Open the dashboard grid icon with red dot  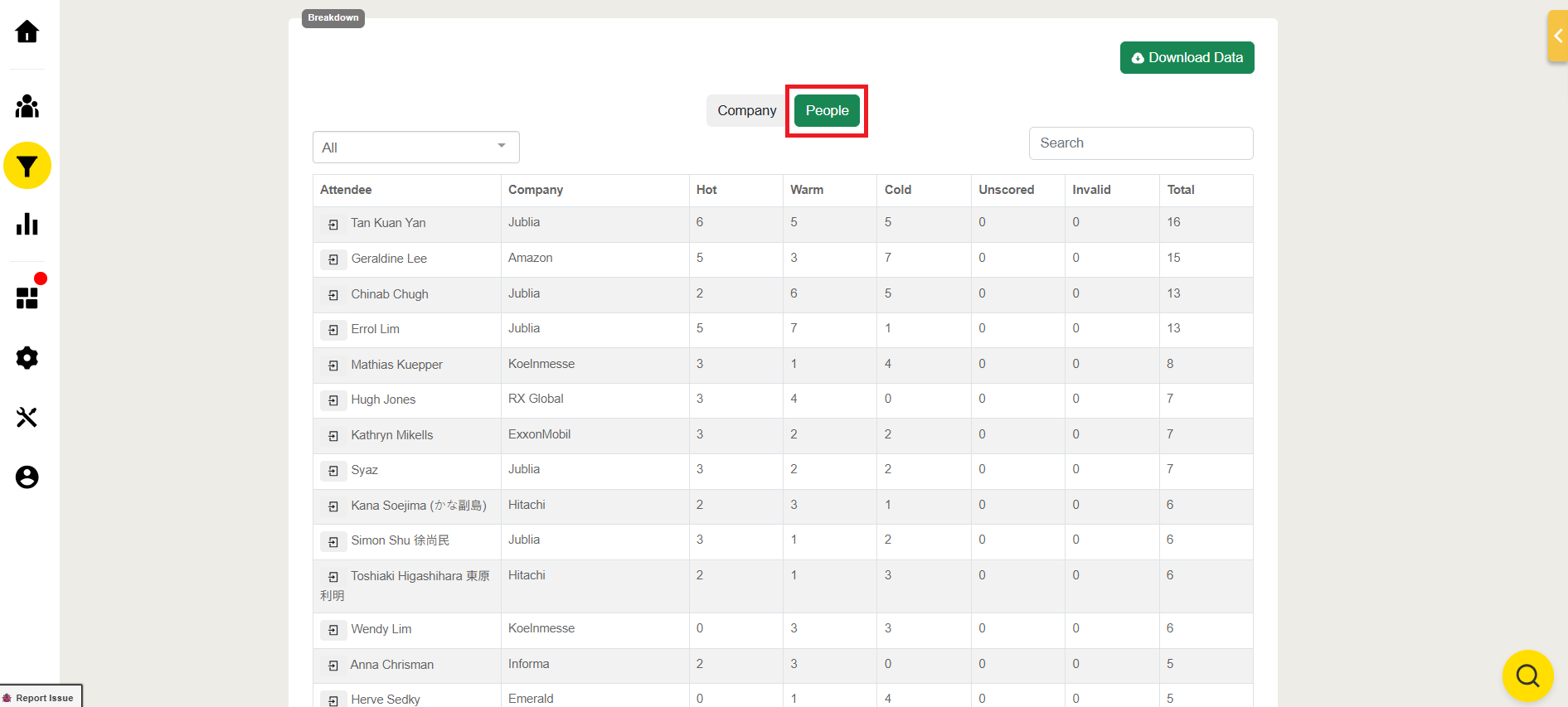[x=27, y=298]
